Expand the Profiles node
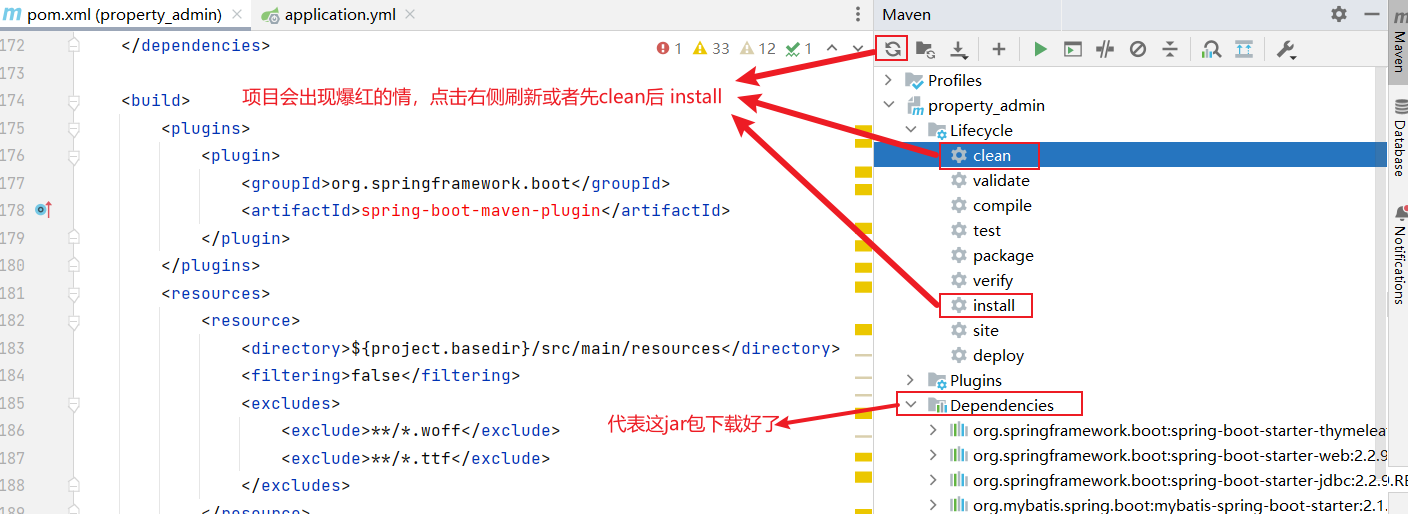Image resolution: width=1408 pixels, height=514 pixels. pyautogui.click(x=889, y=80)
